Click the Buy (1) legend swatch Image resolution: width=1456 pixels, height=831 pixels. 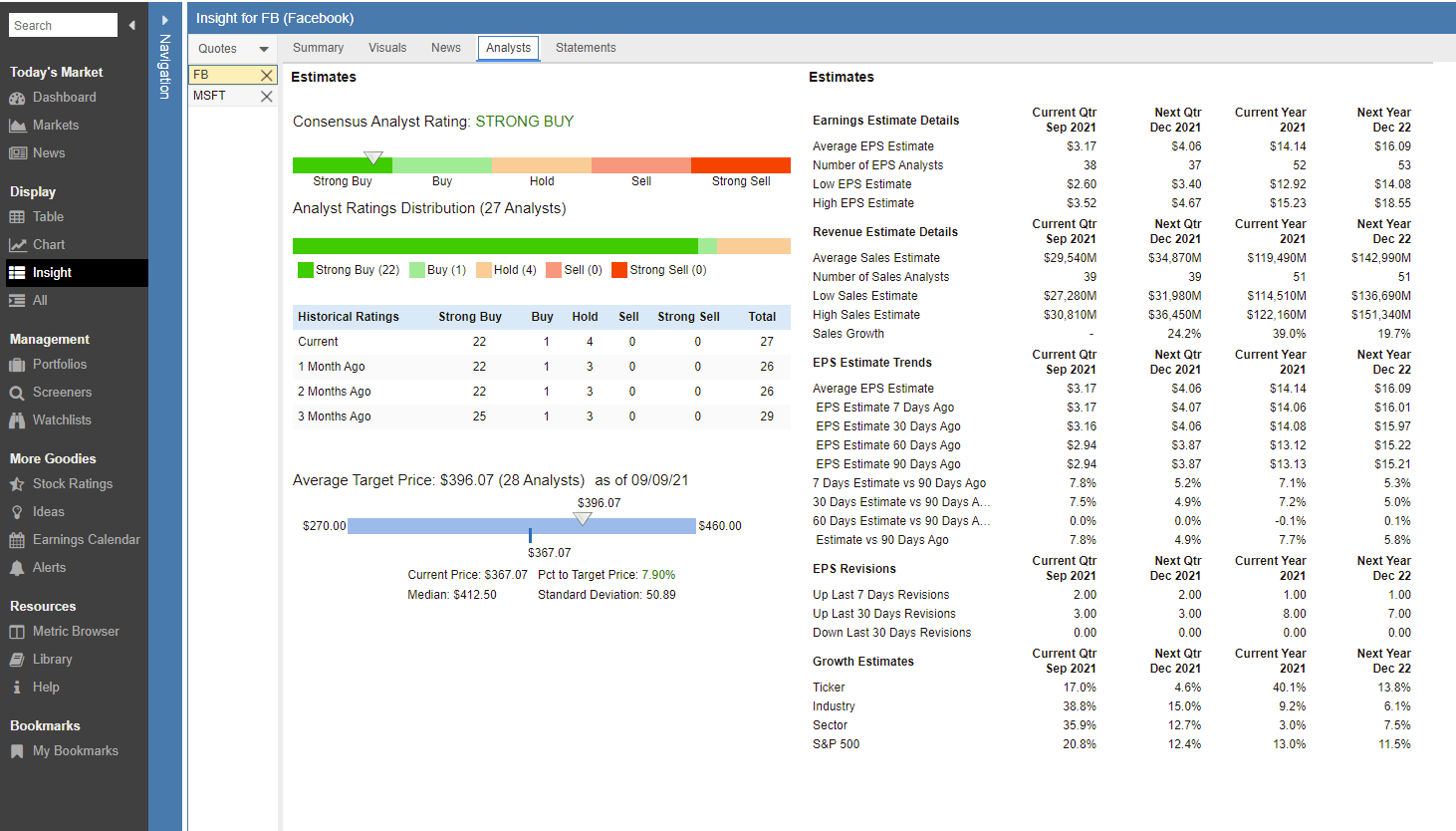(x=417, y=270)
